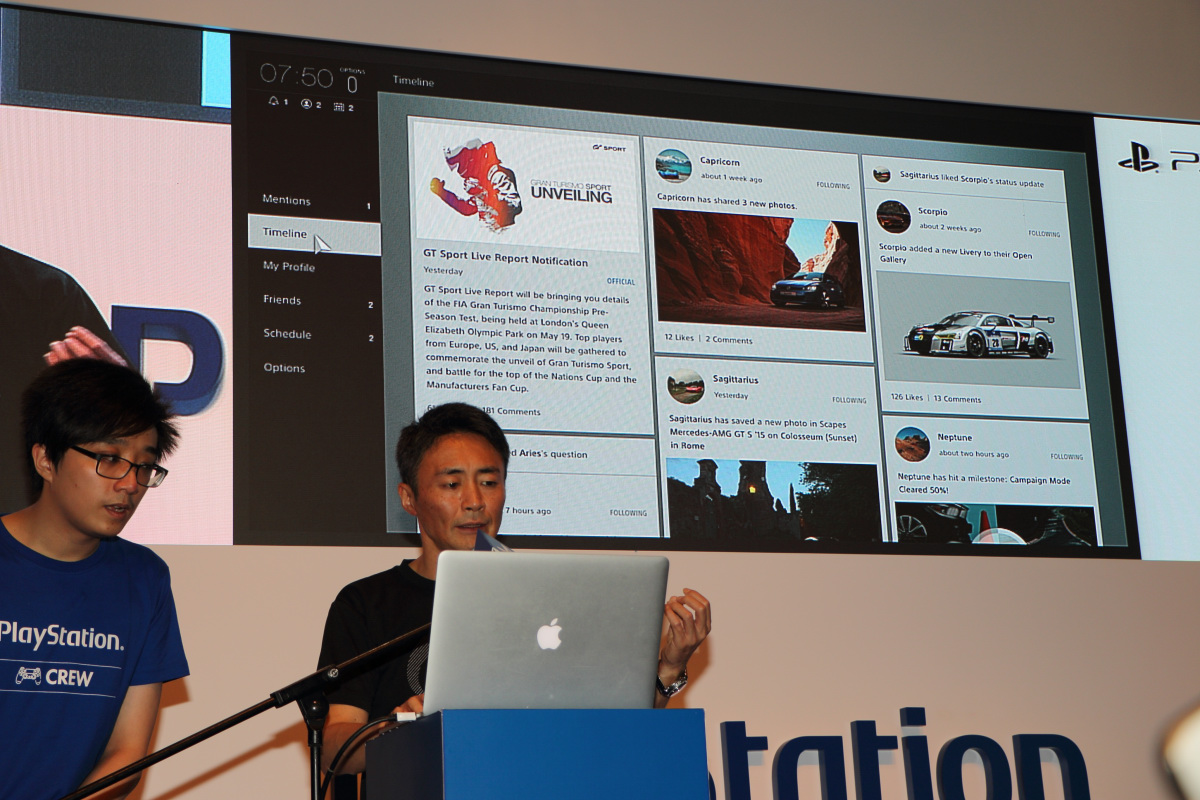Image resolution: width=1200 pixels, height=800 pixels.
Task: Click 'about 1 week ago' on Capricorn post
Action: tap(731, 177)
